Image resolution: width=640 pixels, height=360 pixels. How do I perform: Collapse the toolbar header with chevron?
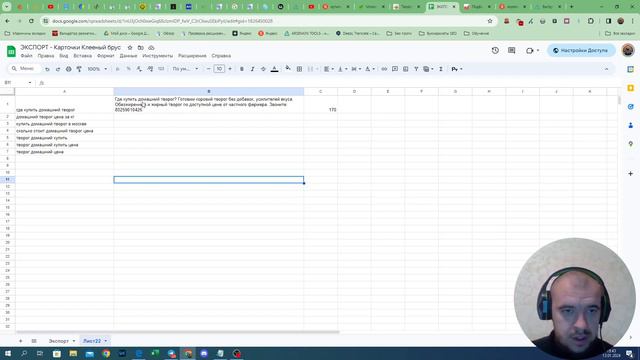607,69
